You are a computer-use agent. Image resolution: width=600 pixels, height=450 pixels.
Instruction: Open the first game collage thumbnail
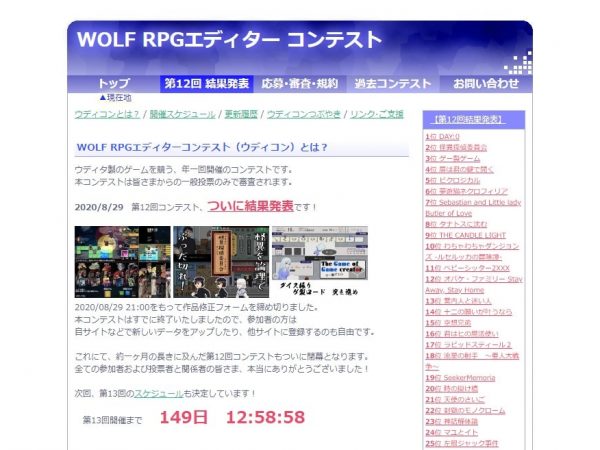pyautogui.click(x=122, y=262)
